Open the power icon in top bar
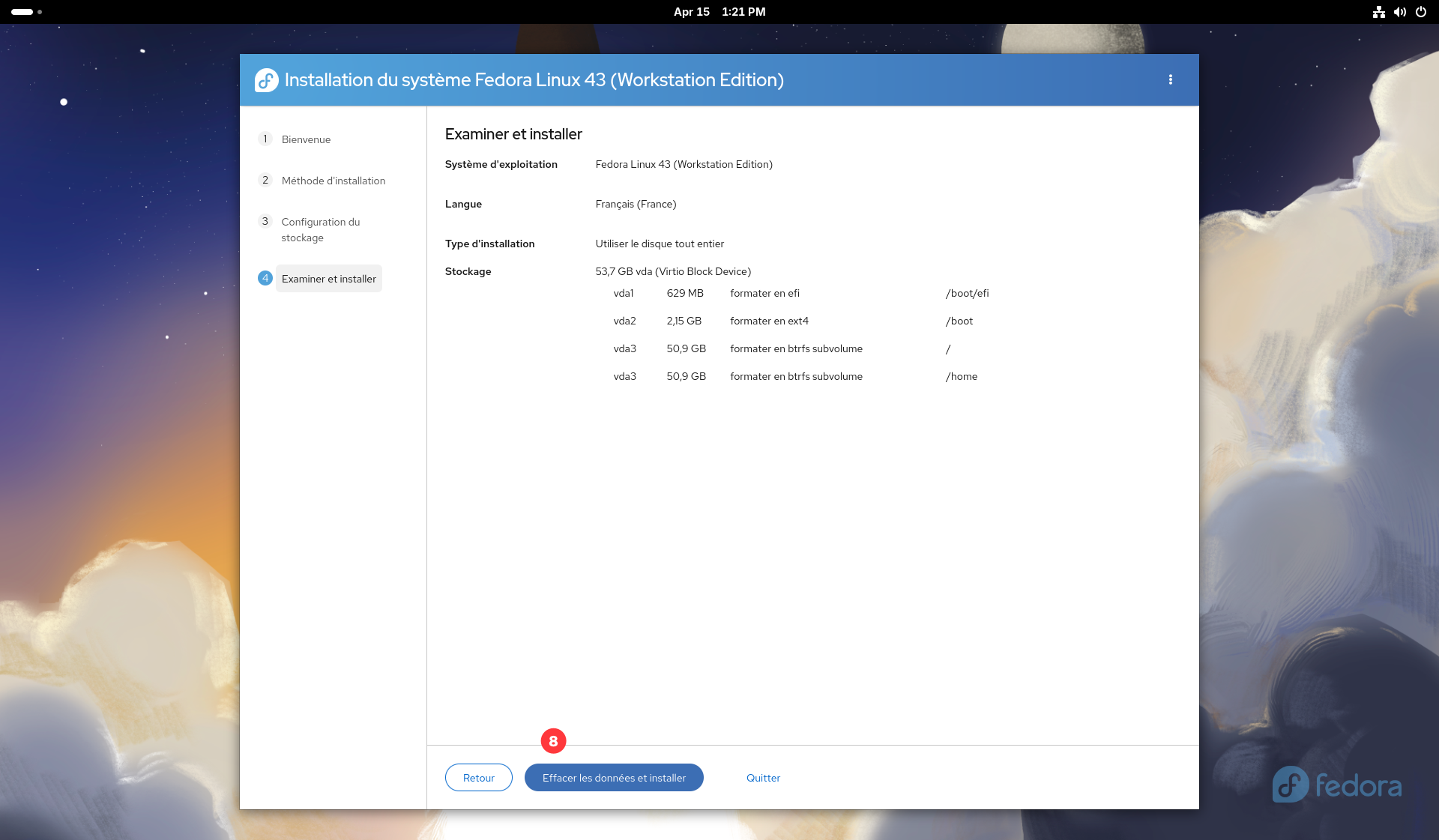 tap(1421, 12)
